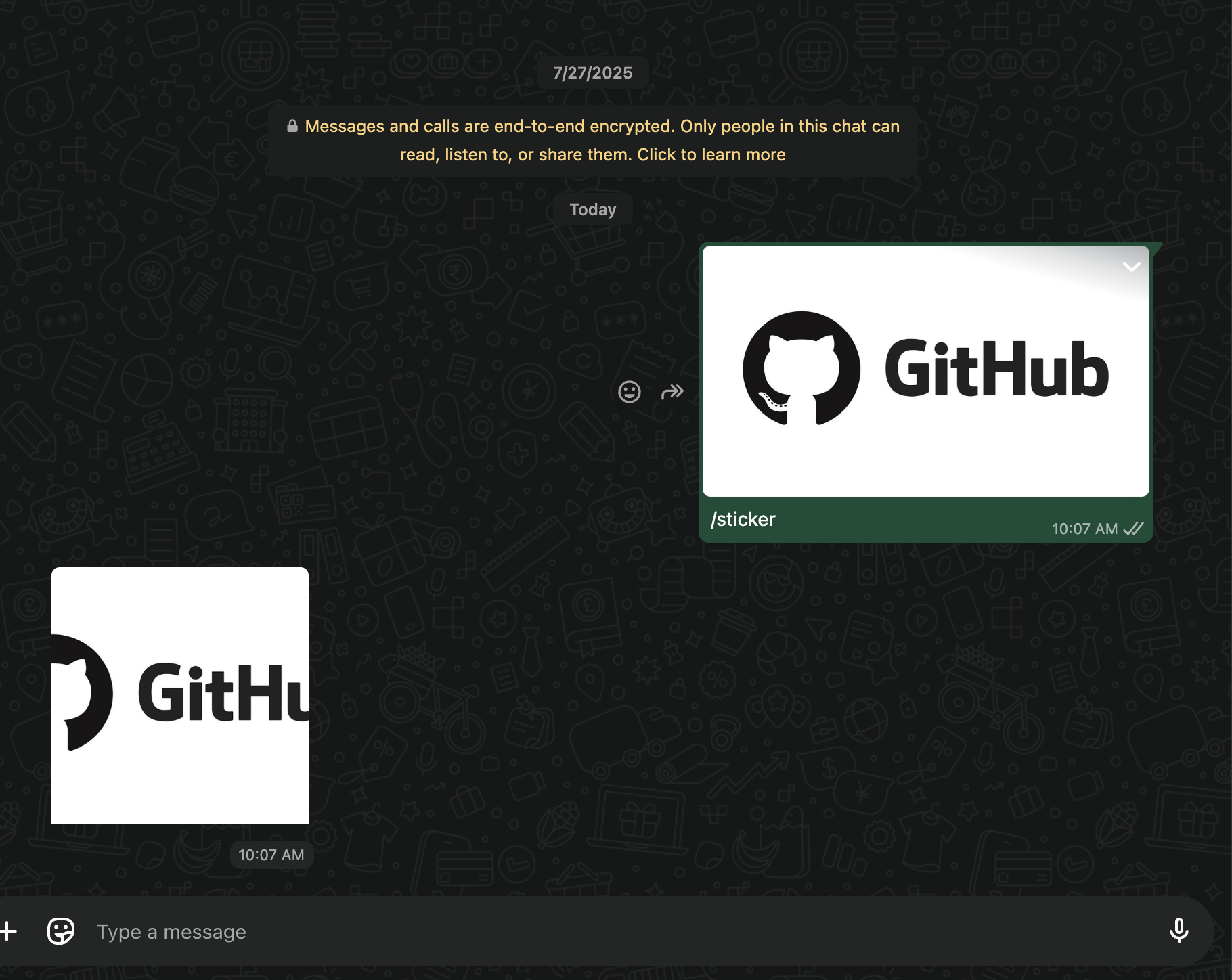Screen dimensions: 1232x980
Task: Click the double-check read receipt icon
Action: click(x=1133, y=529)
